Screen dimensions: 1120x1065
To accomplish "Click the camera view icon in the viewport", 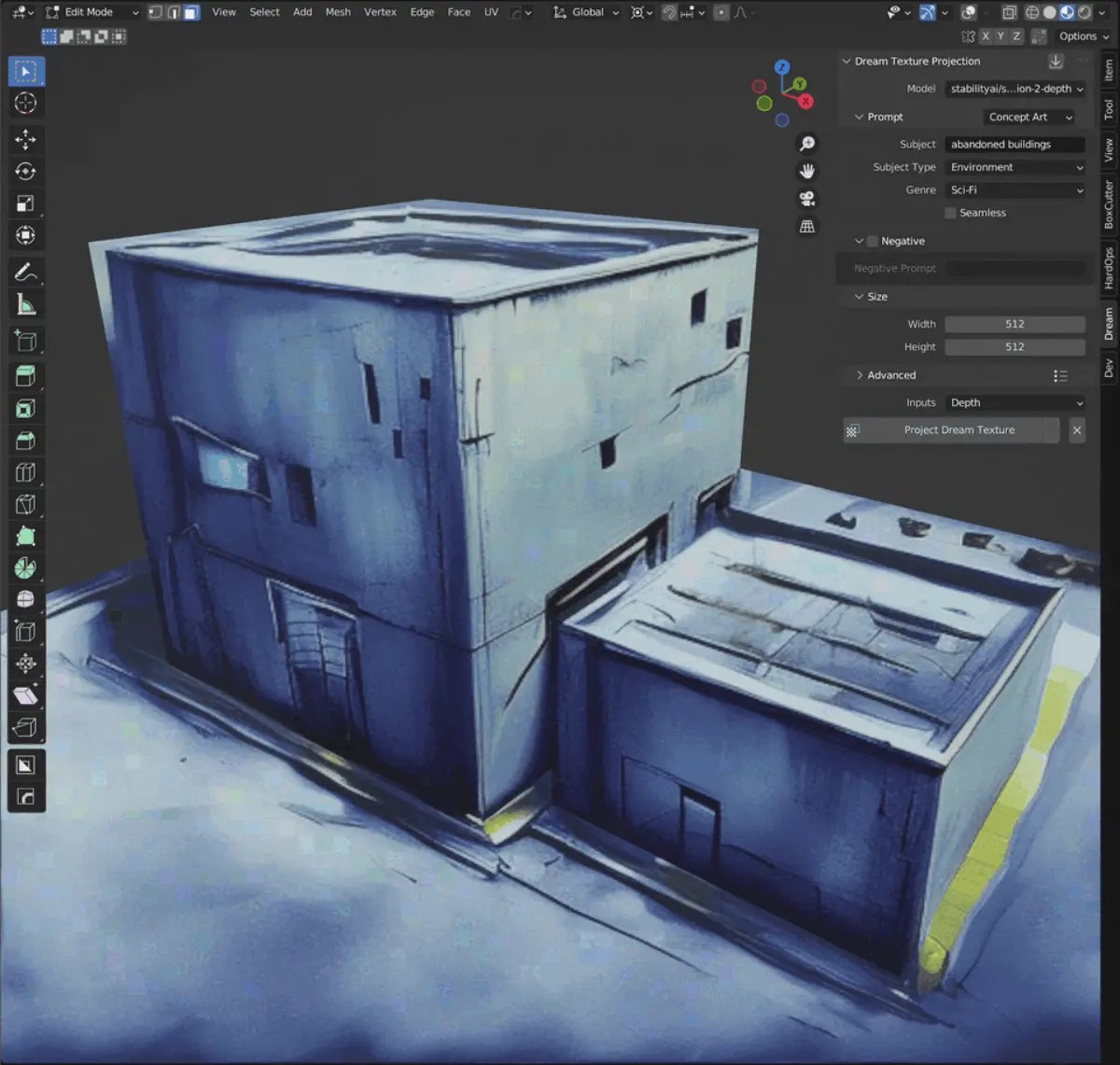I will 806,198.
